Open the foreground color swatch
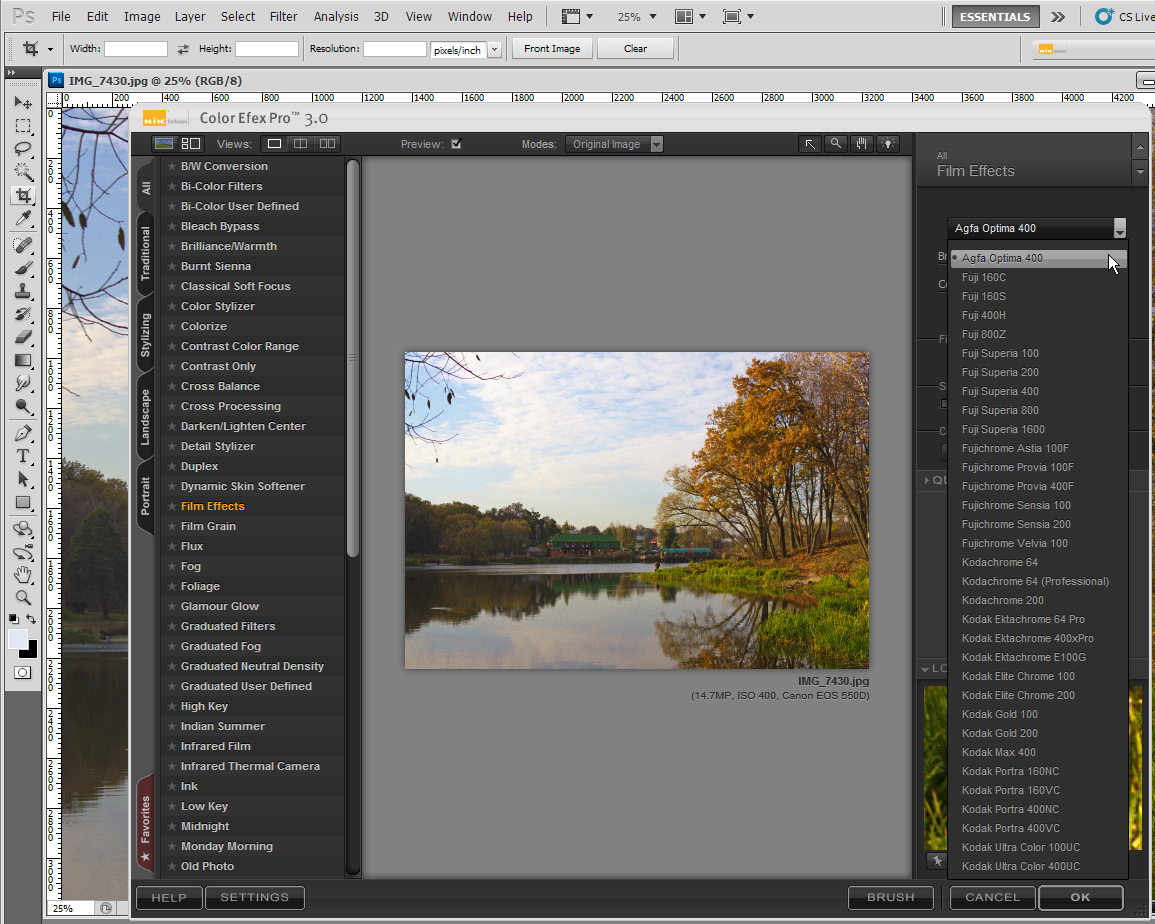Viewport: 1155px width, 924px height. tap(18, 640)
